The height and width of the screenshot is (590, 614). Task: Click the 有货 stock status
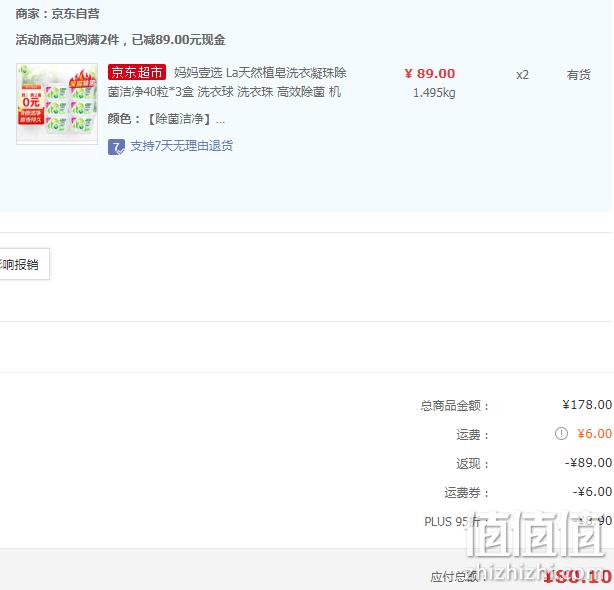[x=578, y=74]
